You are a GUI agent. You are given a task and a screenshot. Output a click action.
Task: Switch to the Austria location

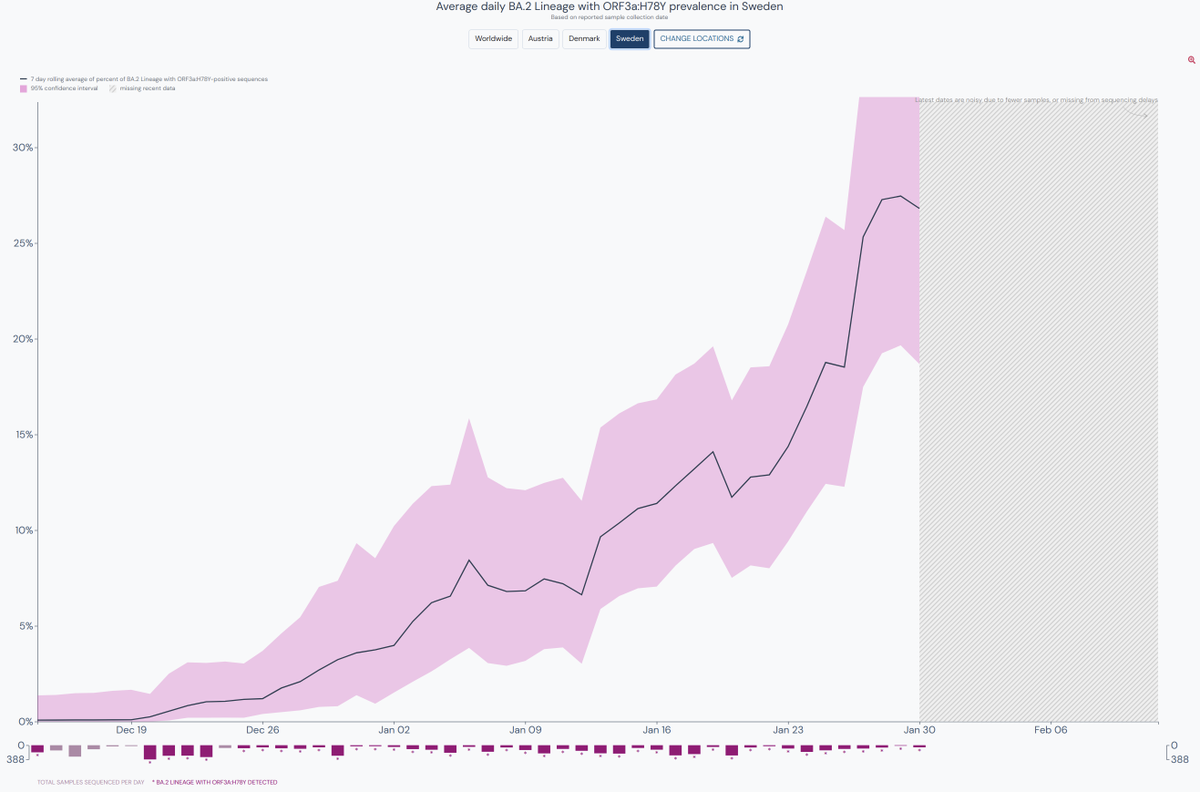click(540, 39)
